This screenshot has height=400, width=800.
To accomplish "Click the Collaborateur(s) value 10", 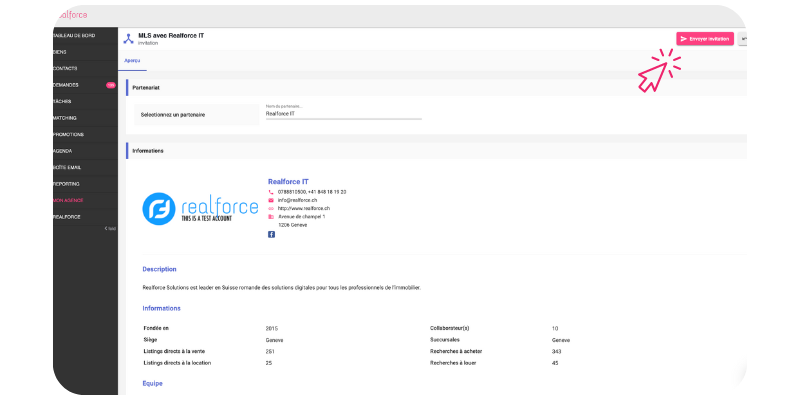I will (555, 329).
